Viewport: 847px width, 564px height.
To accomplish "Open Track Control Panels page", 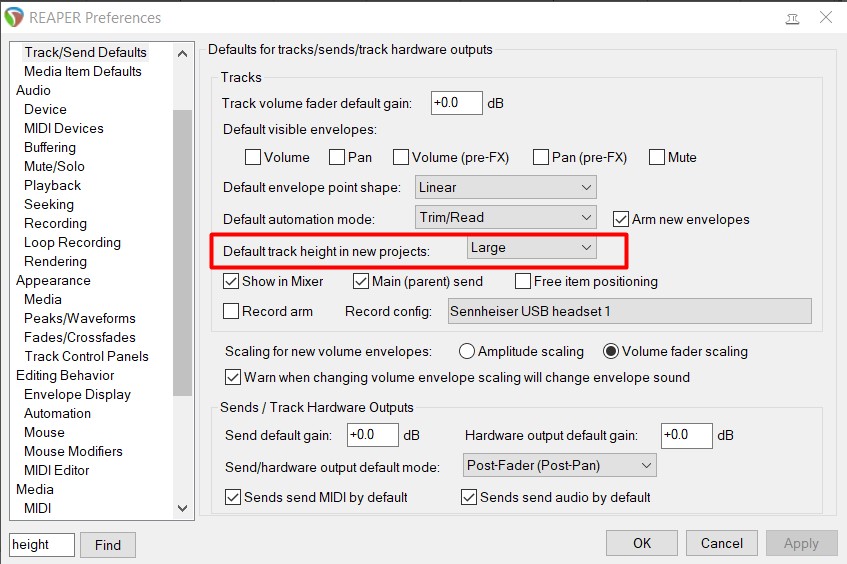I will (x=86, y=356).
